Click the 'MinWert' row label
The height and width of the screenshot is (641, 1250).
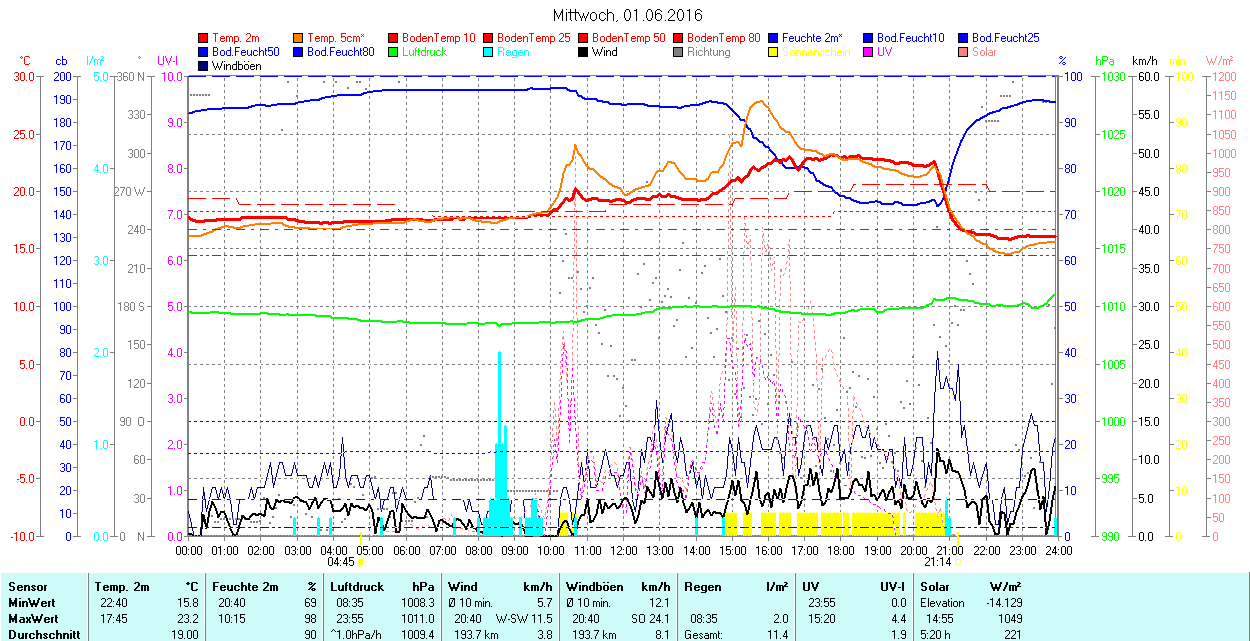[31, 603]
